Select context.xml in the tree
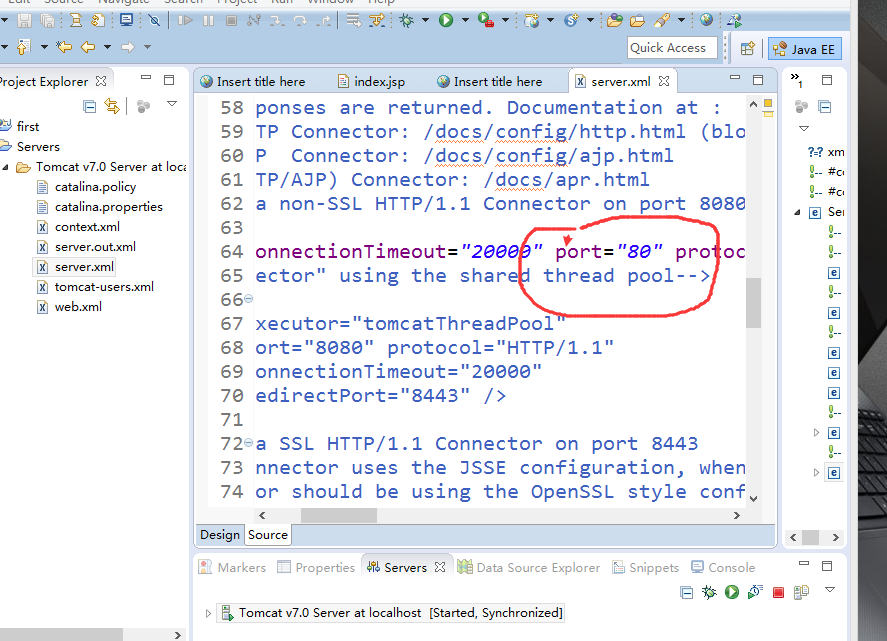This screenshot has width=887, height=641. click(87, 227)
